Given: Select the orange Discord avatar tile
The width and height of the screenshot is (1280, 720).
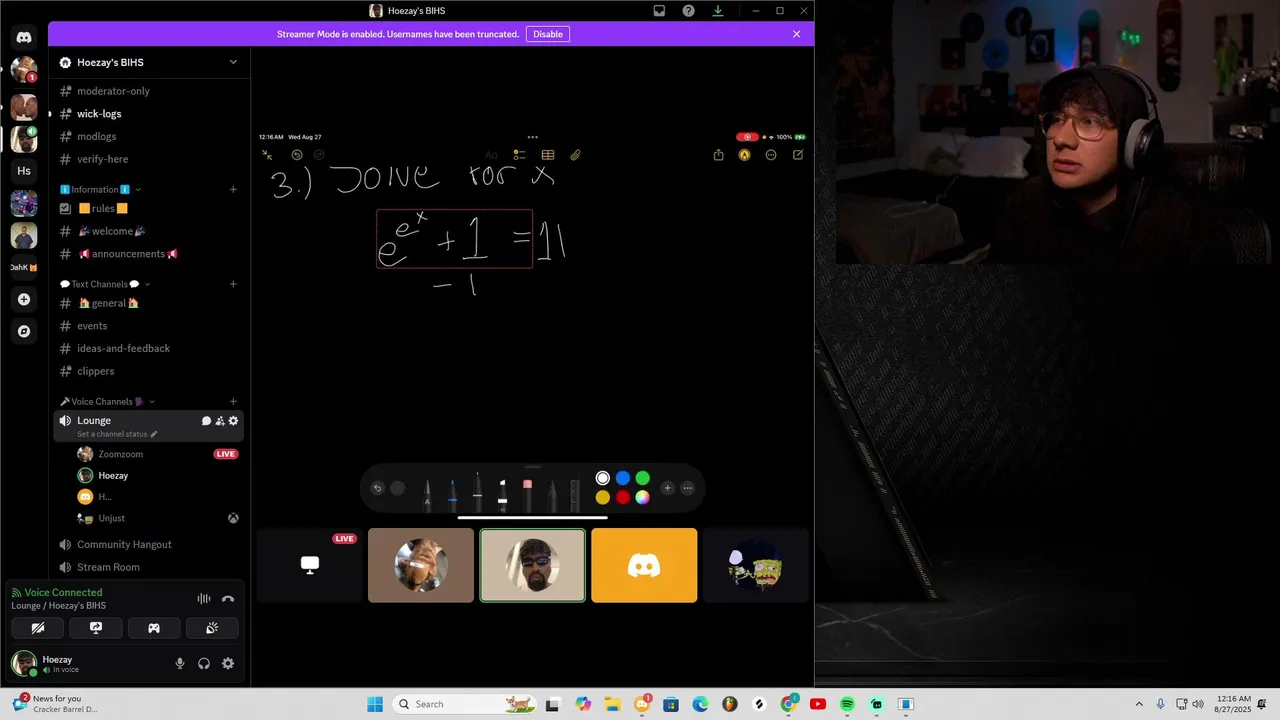Looking at the screenshot, I should coord(644,565).
